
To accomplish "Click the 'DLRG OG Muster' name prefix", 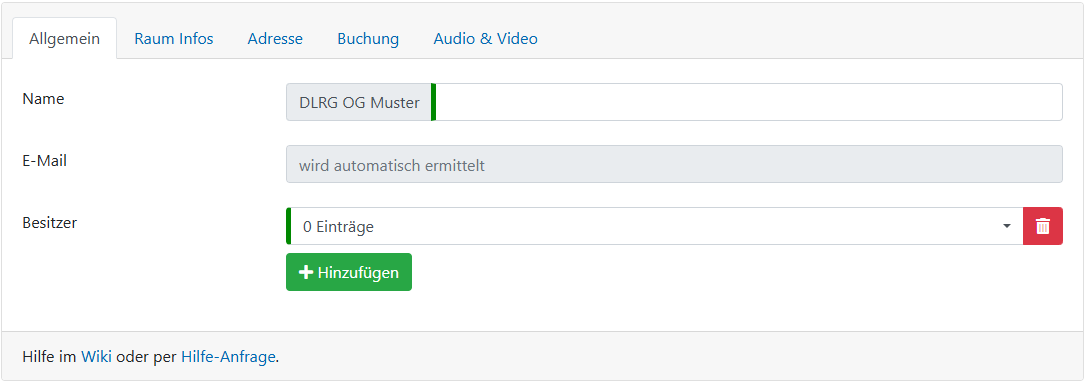I will [x=359, y=102].
